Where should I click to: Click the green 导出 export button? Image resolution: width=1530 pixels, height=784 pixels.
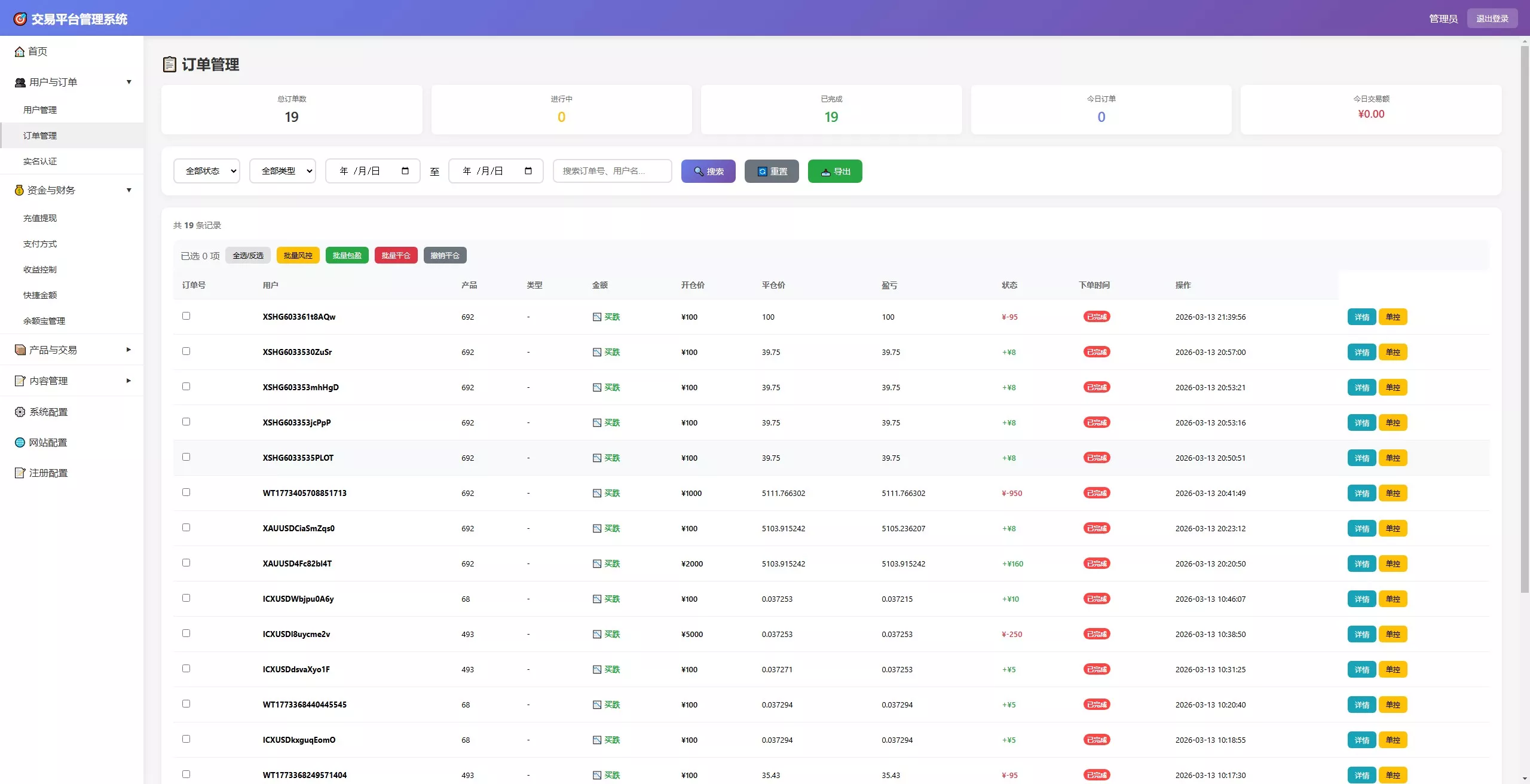tap(834, 171)
